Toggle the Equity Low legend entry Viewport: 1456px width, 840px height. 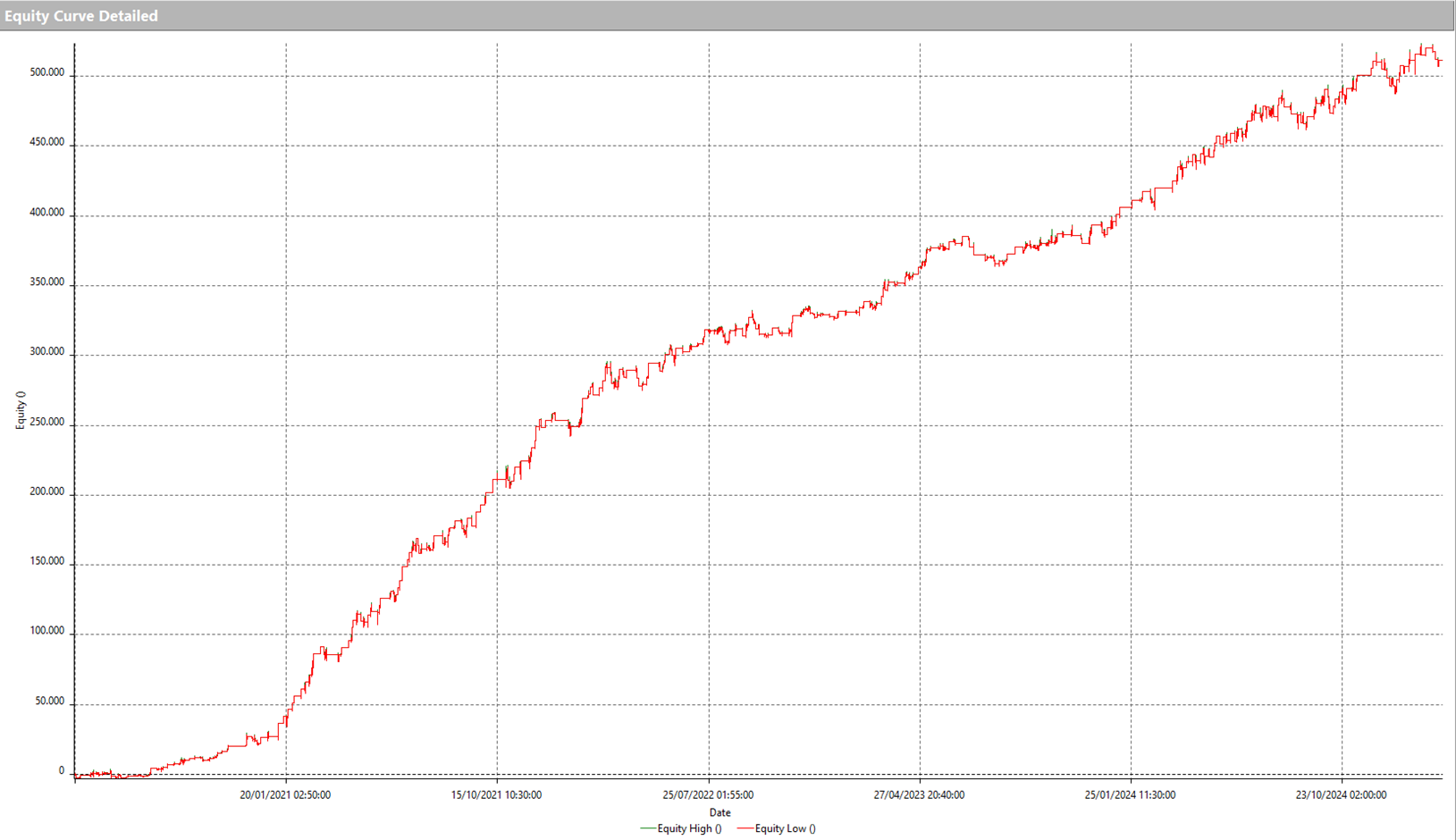coord(785,828)
